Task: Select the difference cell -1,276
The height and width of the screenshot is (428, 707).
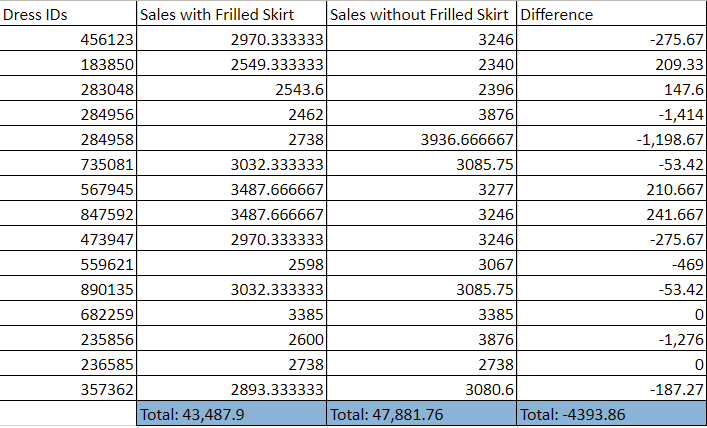Action: coord(612,339)
